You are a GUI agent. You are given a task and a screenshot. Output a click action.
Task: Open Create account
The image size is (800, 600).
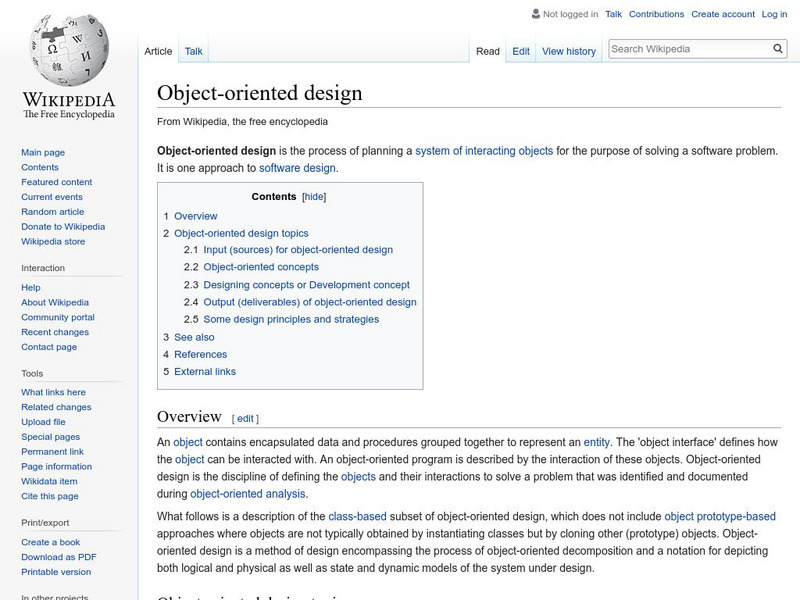point(724,14)
